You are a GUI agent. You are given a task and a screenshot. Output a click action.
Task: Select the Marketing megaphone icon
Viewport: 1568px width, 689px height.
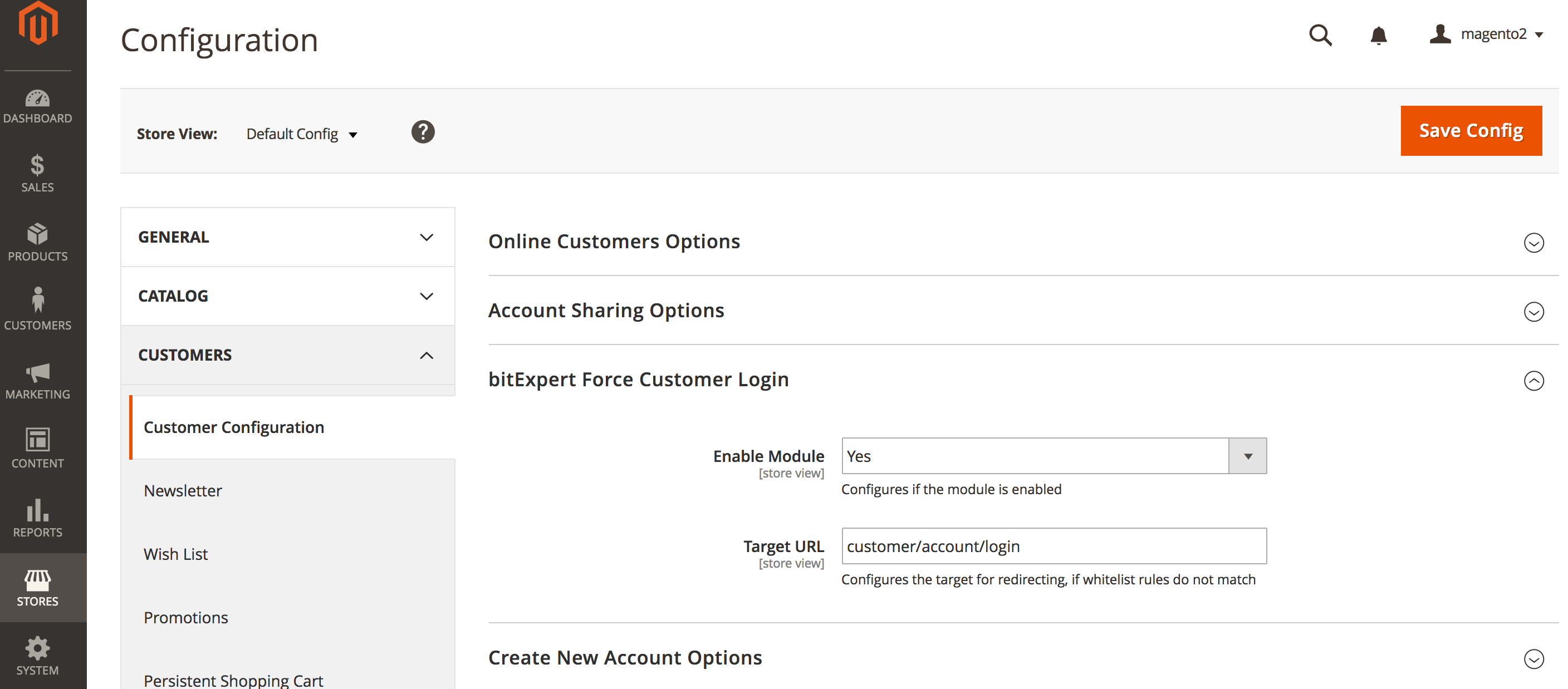[x=37, y=380]
